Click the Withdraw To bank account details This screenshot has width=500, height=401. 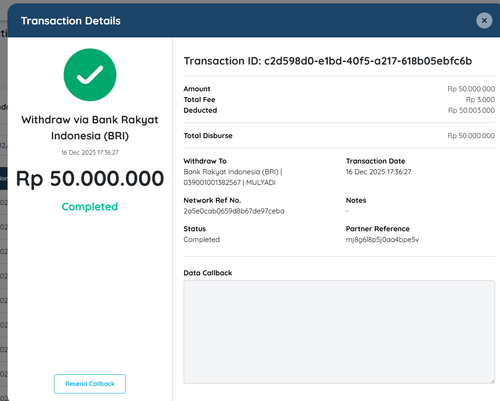pyautogui.click(x=233, y=177)
